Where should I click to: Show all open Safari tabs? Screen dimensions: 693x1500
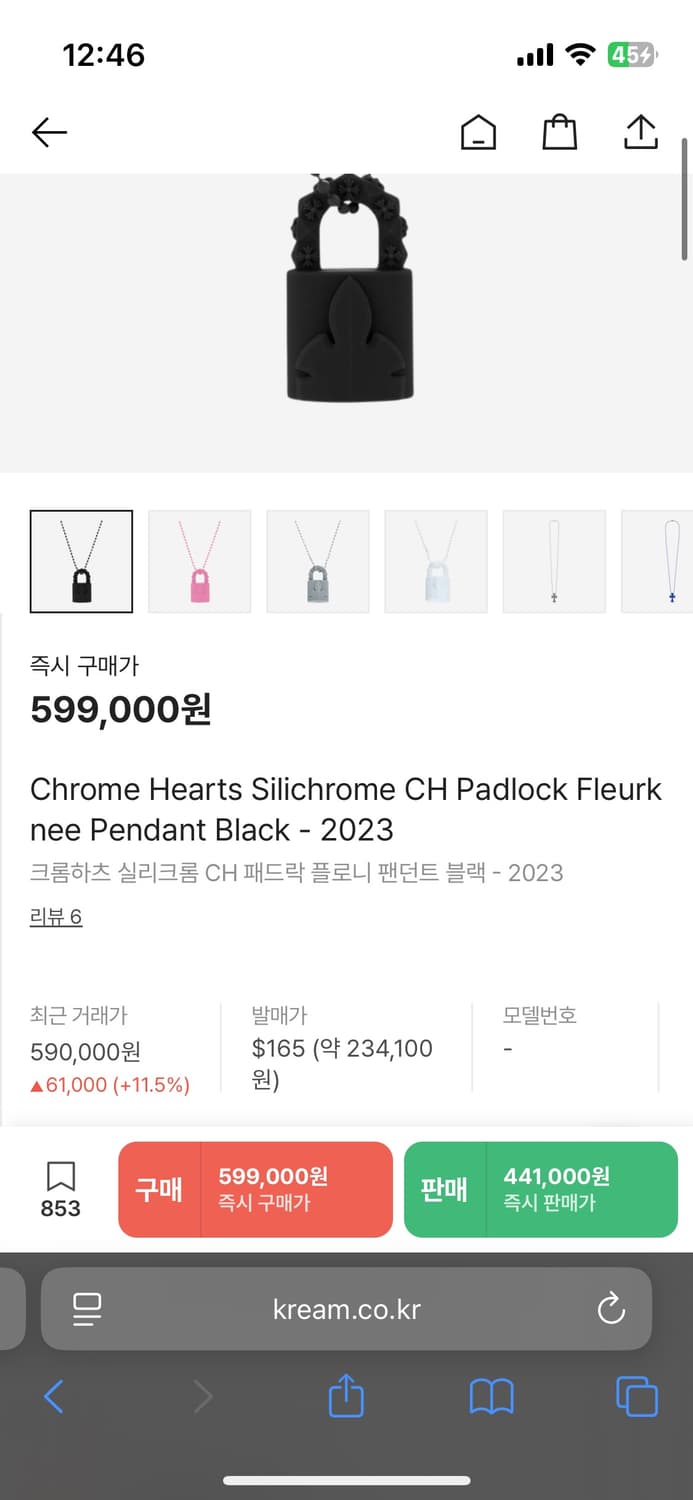637,1396
